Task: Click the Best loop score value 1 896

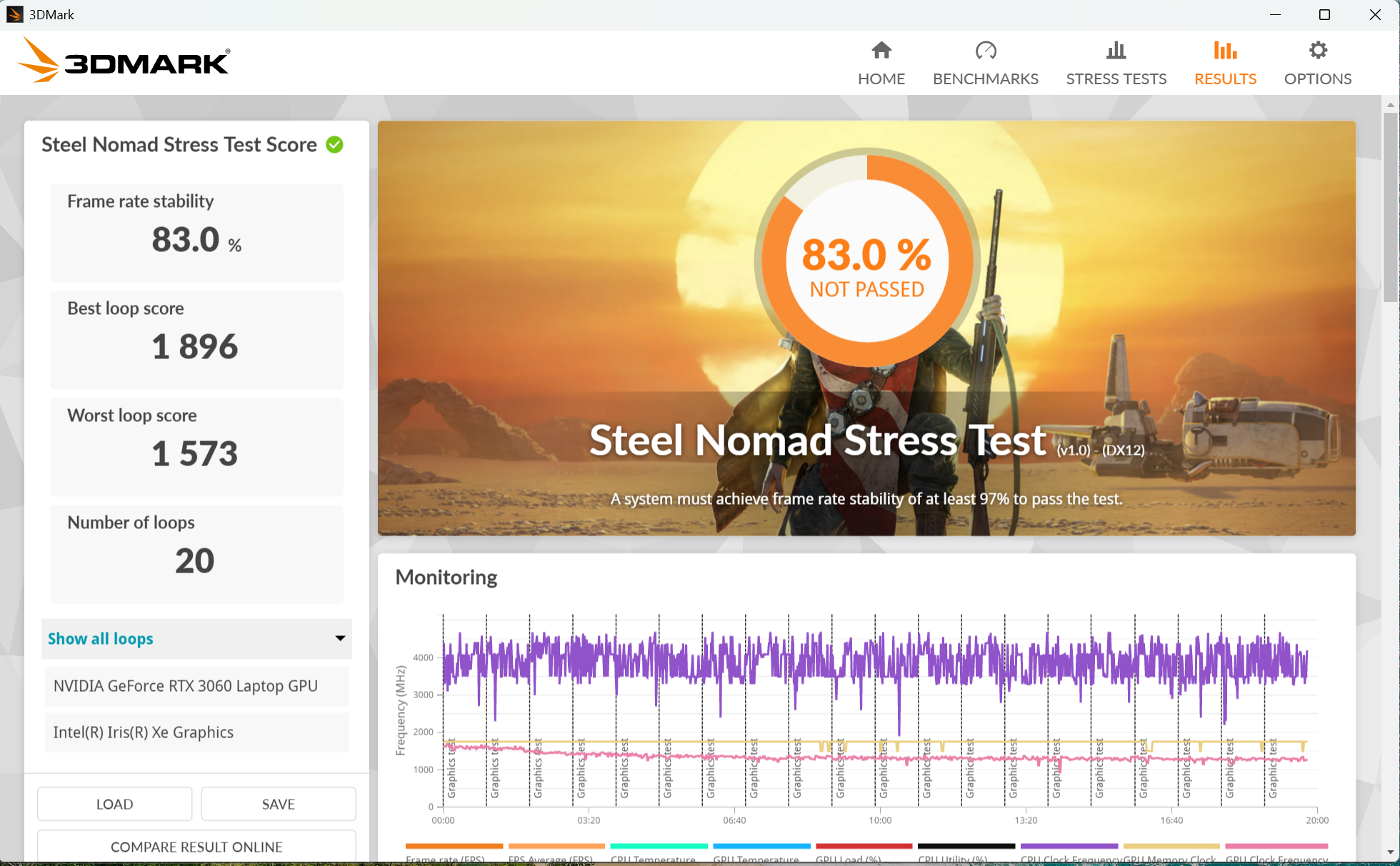Action: [x=194, y=347]
